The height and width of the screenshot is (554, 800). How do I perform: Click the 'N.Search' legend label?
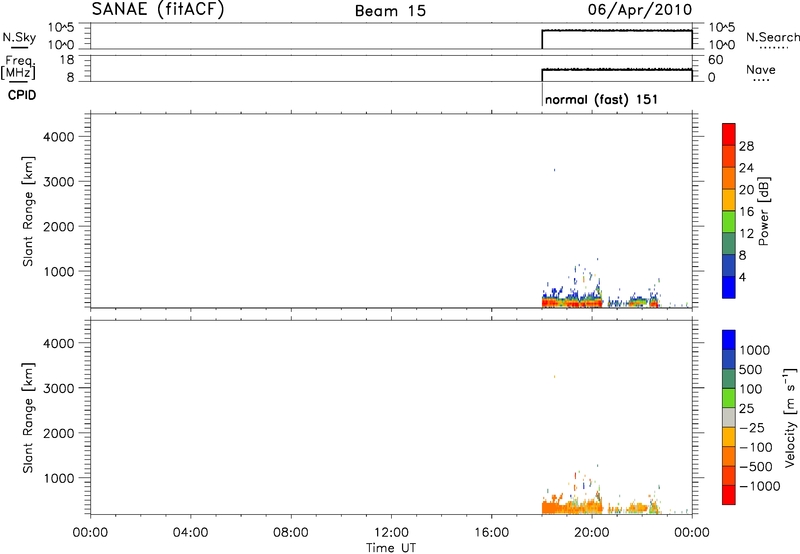(x=772, y=37)
